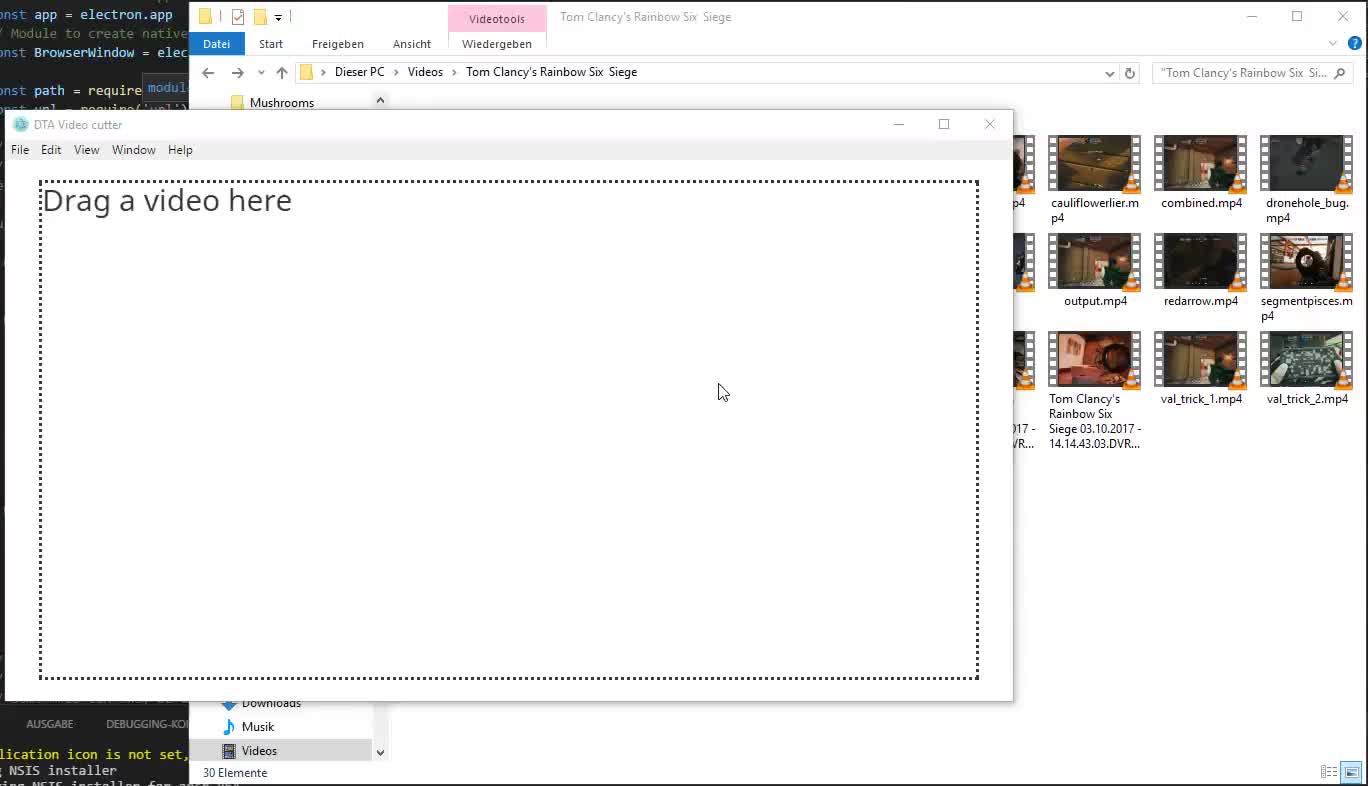Select Videos in the navigation pane

coord(258,751)
